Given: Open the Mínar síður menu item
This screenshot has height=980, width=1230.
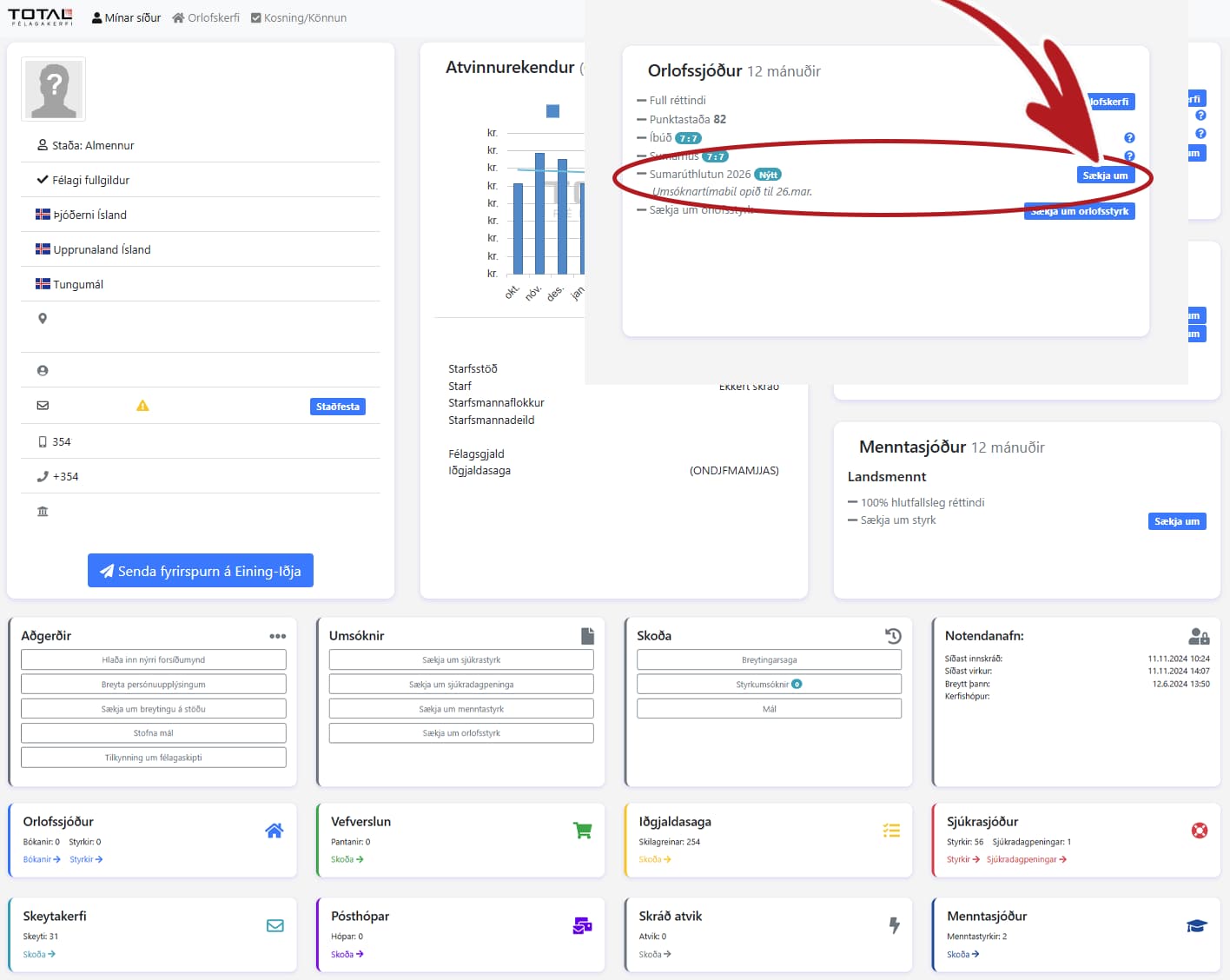Looking at the screenshot, I should tap(127, 17).
